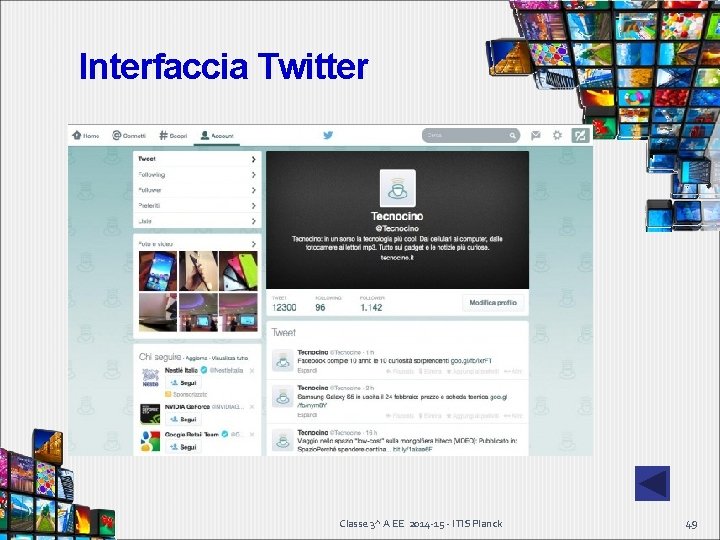Click the 96 following count

pos(320,308)
